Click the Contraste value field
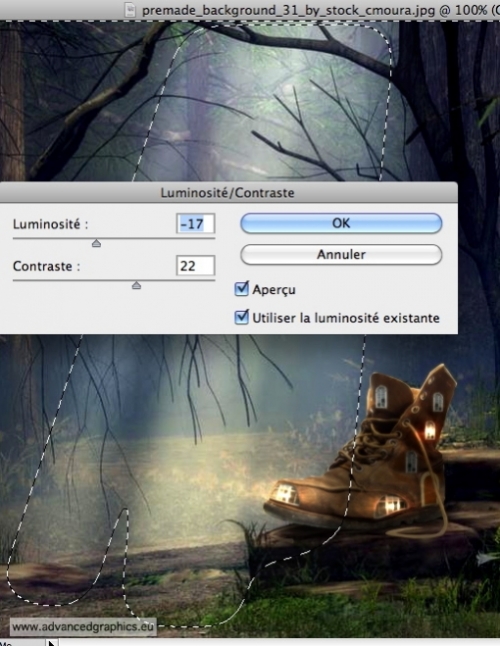Image resolution: width=500 pixels, height=646 pixels. (195, 266)
